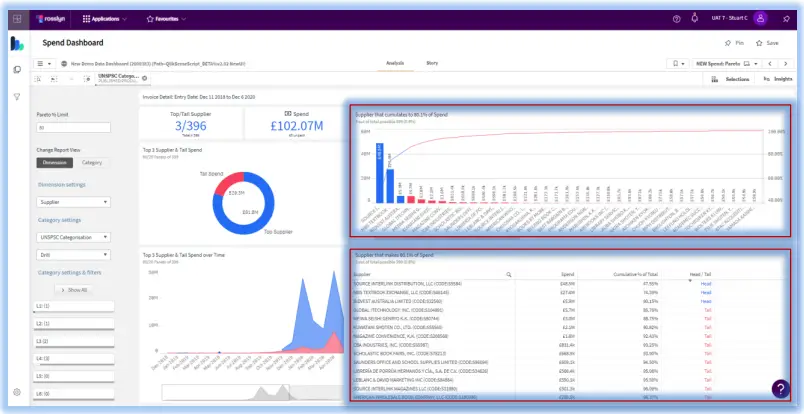Screen dimensions: 804x414
Task: Go to the next sheet
Action: click(x=785, y=64)
